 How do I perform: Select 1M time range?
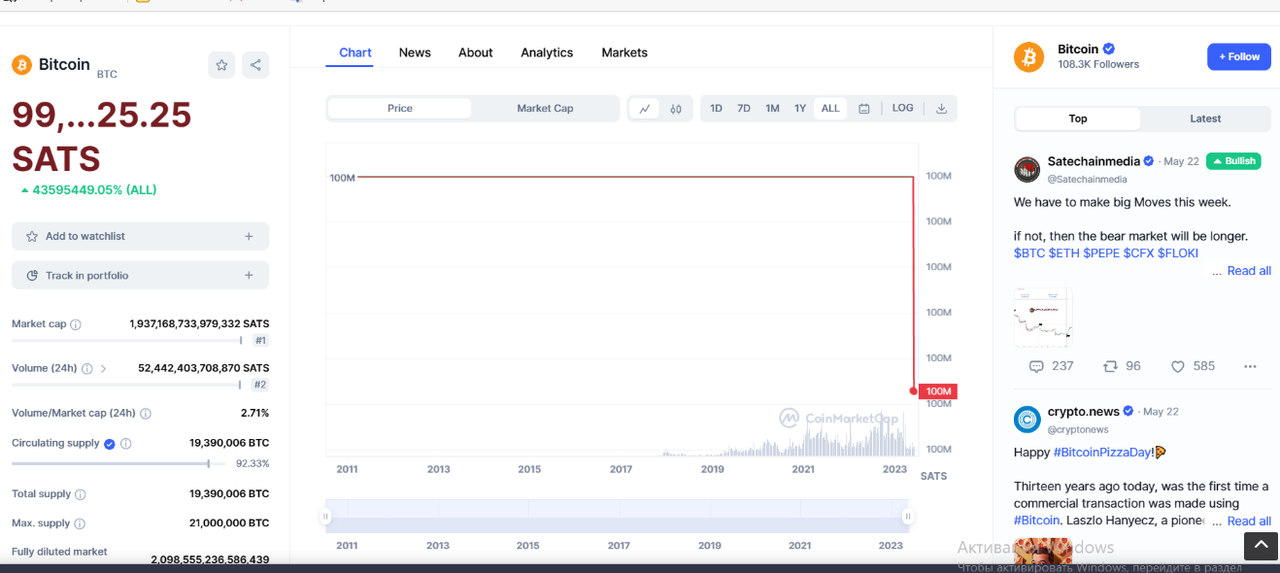[772, 108]
